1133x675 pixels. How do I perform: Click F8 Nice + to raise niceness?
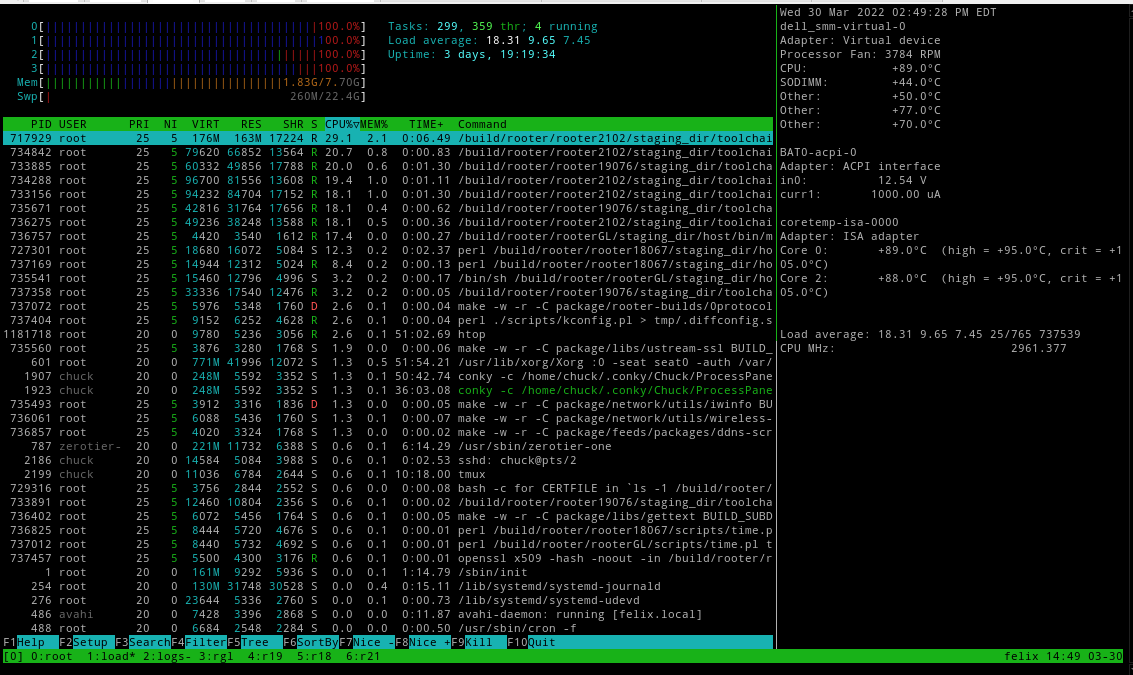(x=428, y=642)
